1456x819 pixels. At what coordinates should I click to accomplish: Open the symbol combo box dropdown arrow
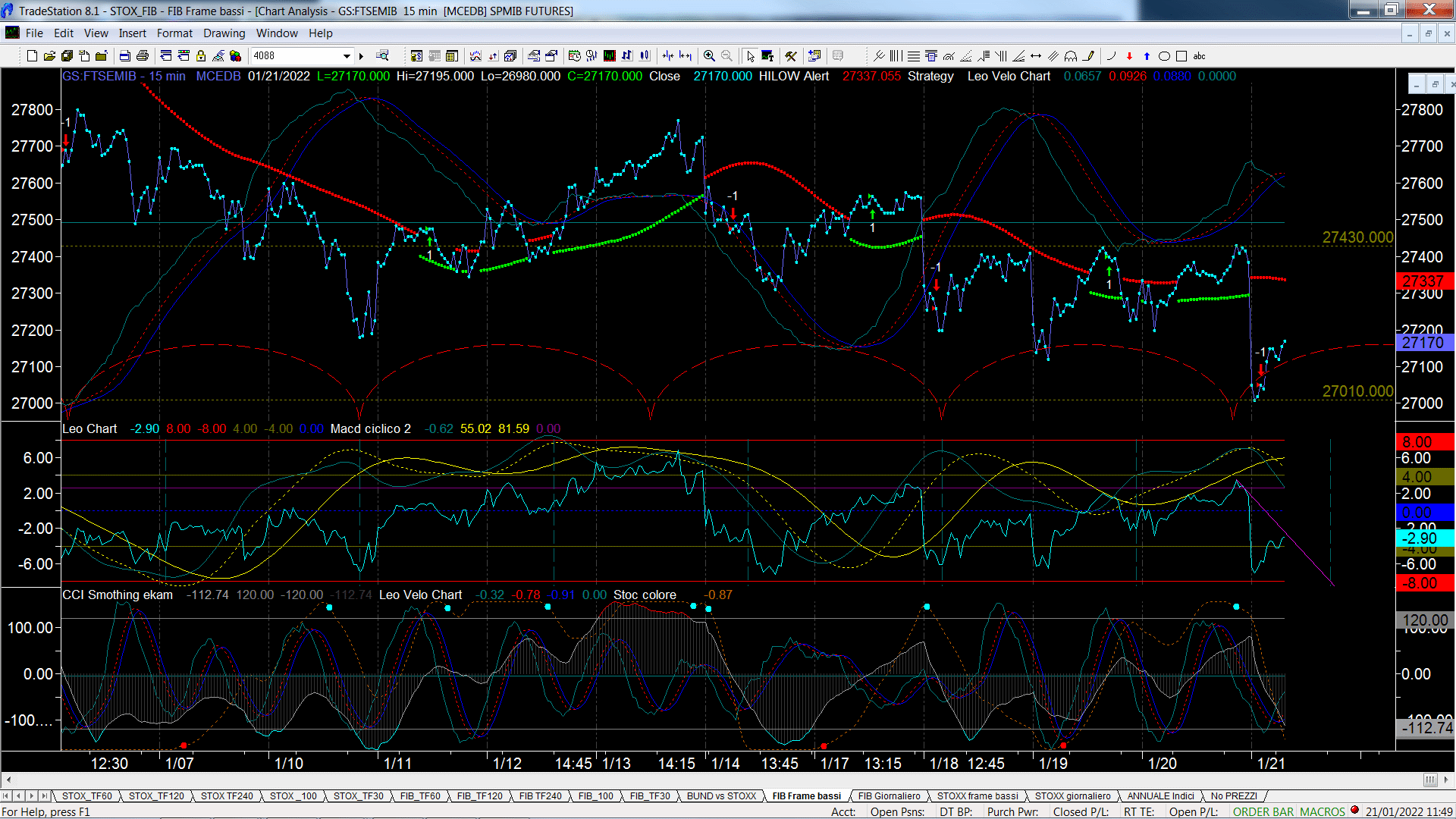(347, 55)
